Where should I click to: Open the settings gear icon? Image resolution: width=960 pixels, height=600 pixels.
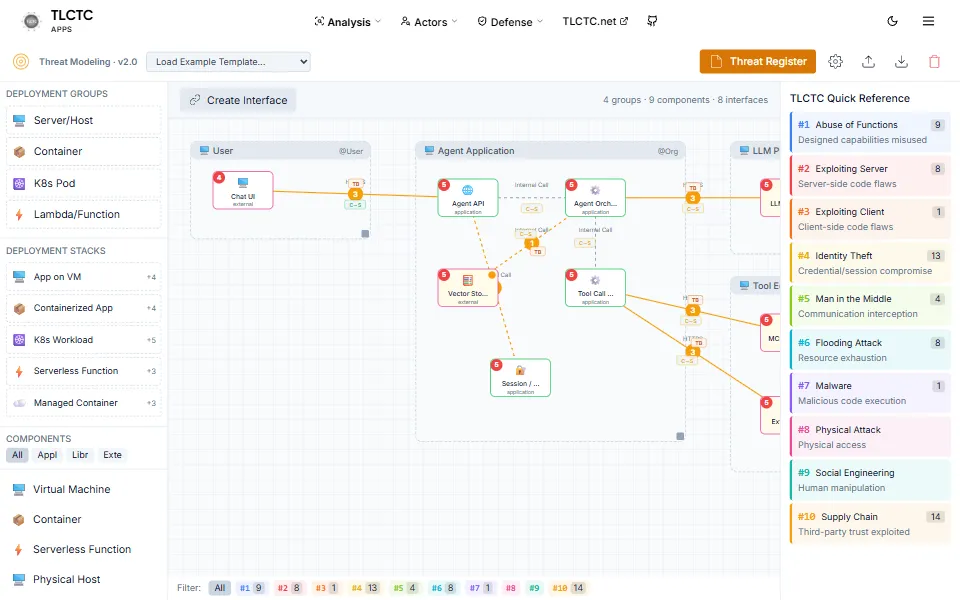click(x=836, y=61)
